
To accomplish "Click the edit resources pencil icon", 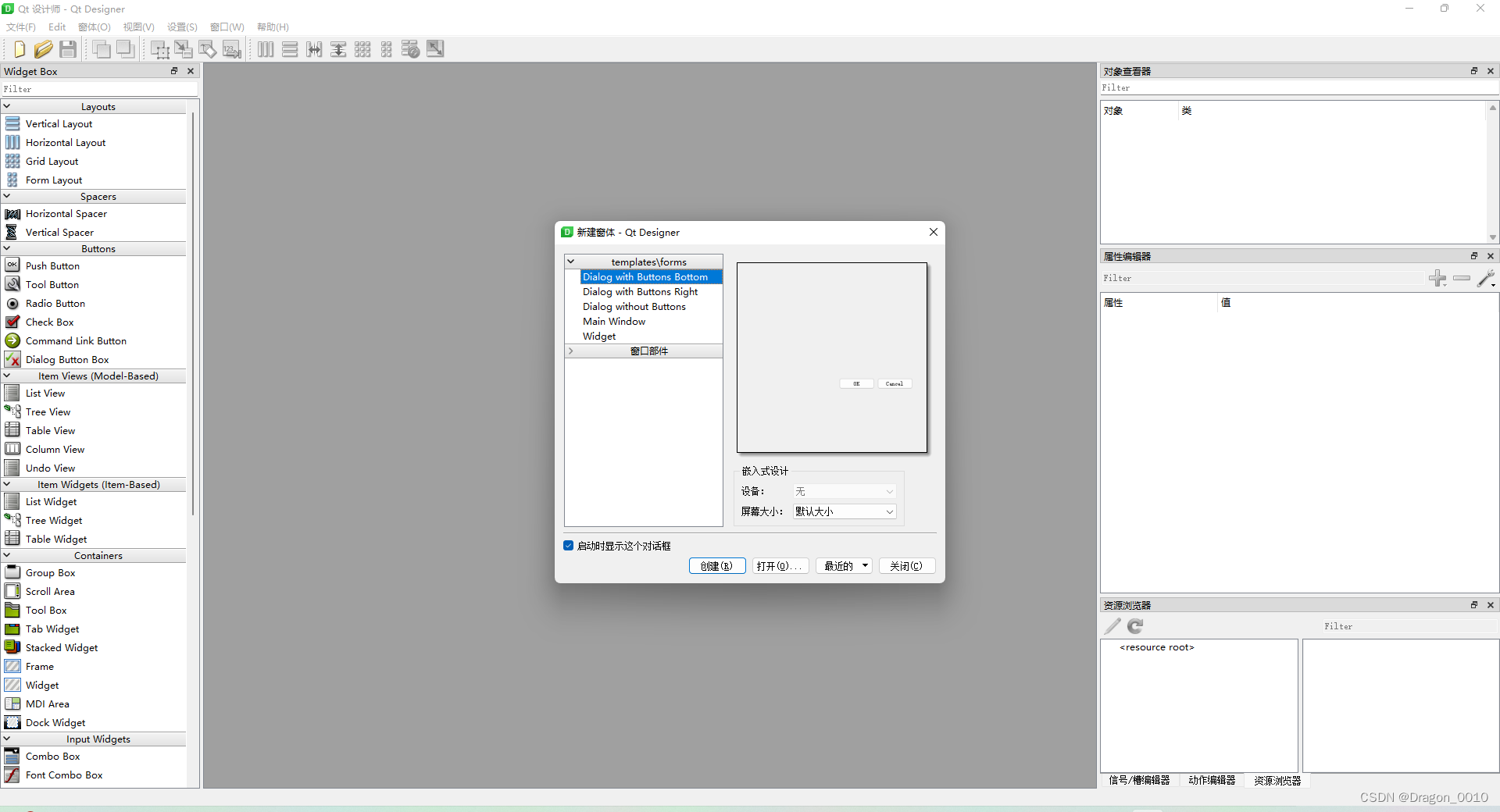I will (x=1112, y=626).
